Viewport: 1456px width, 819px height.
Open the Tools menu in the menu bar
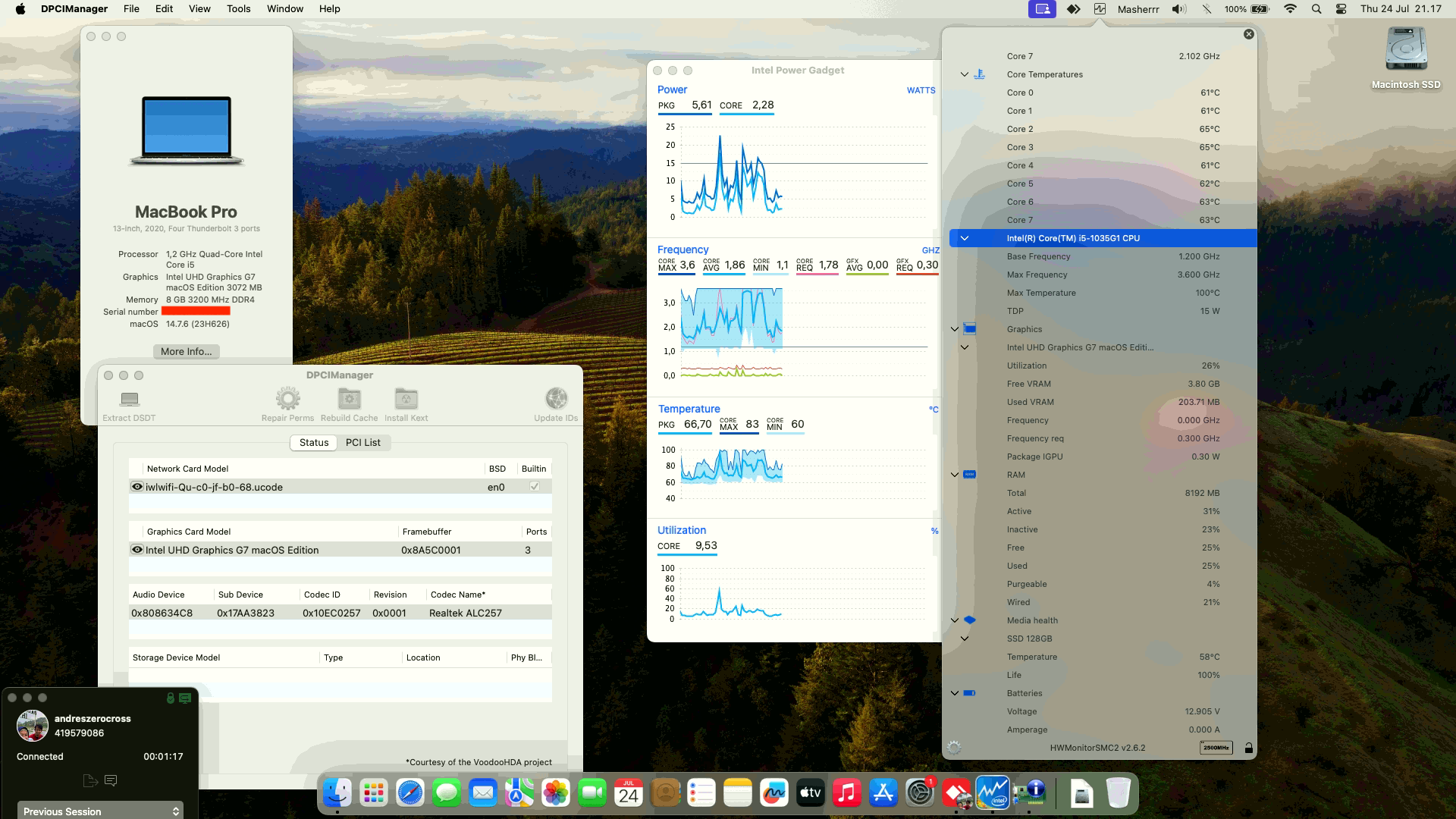[x=238, y=9]
